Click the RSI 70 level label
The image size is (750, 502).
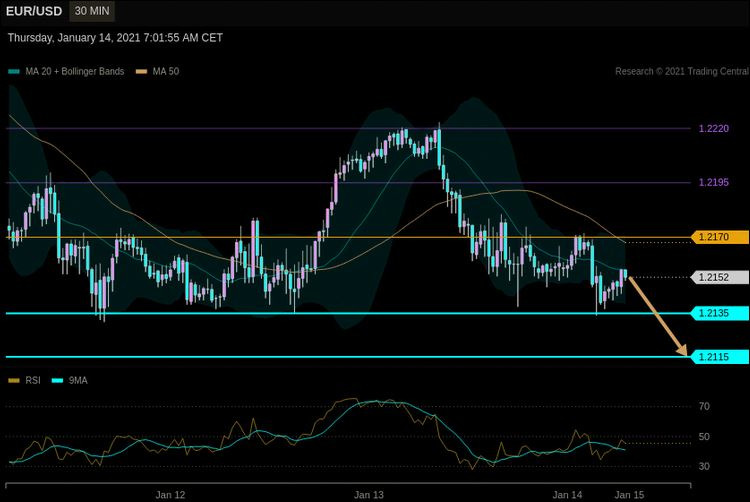pos(704,406)
